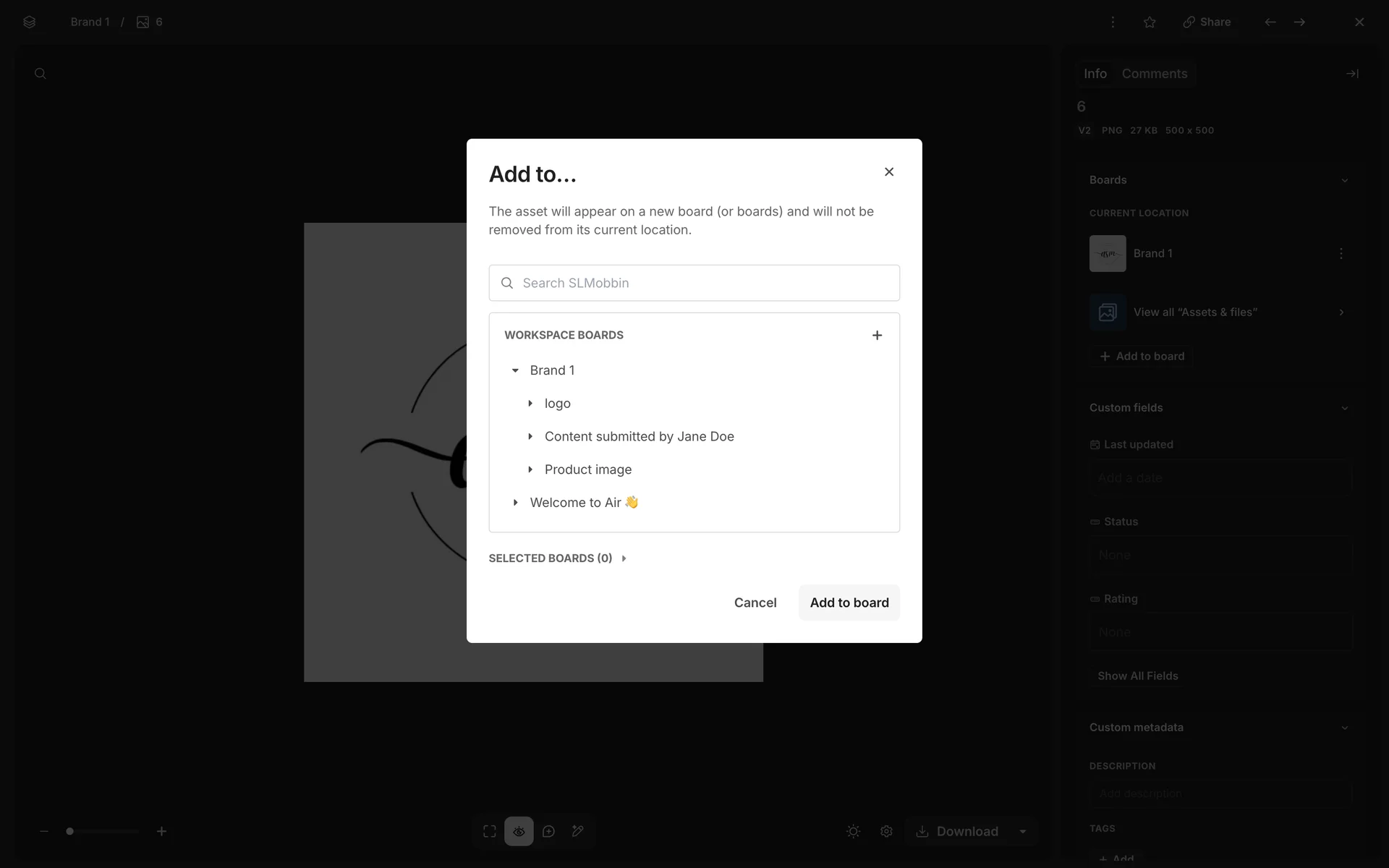Image resolution: width=1389 pixels, height=868 pixels.
Task: Click the plus icon to create workspace board
Action: pos(877,335)
